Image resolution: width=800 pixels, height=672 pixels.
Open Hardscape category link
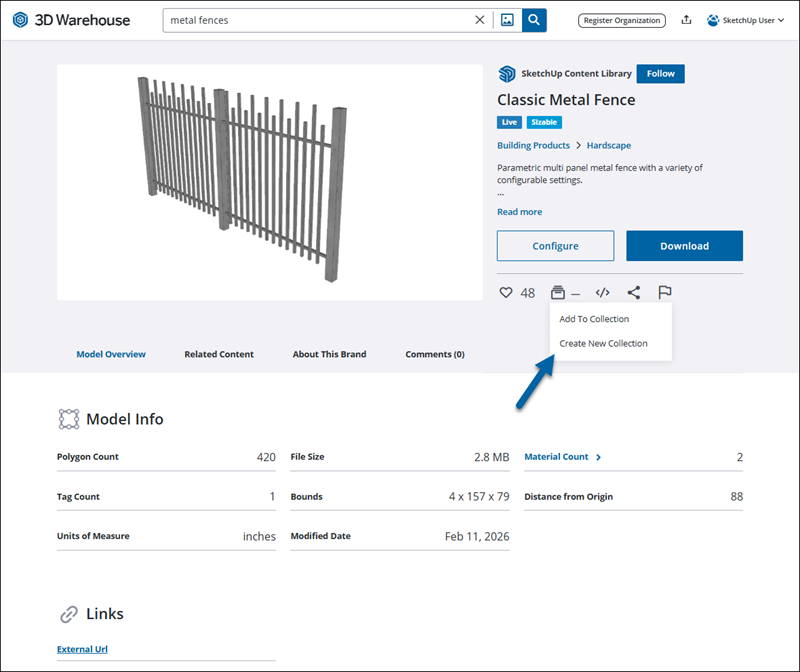tap(609, 145)
